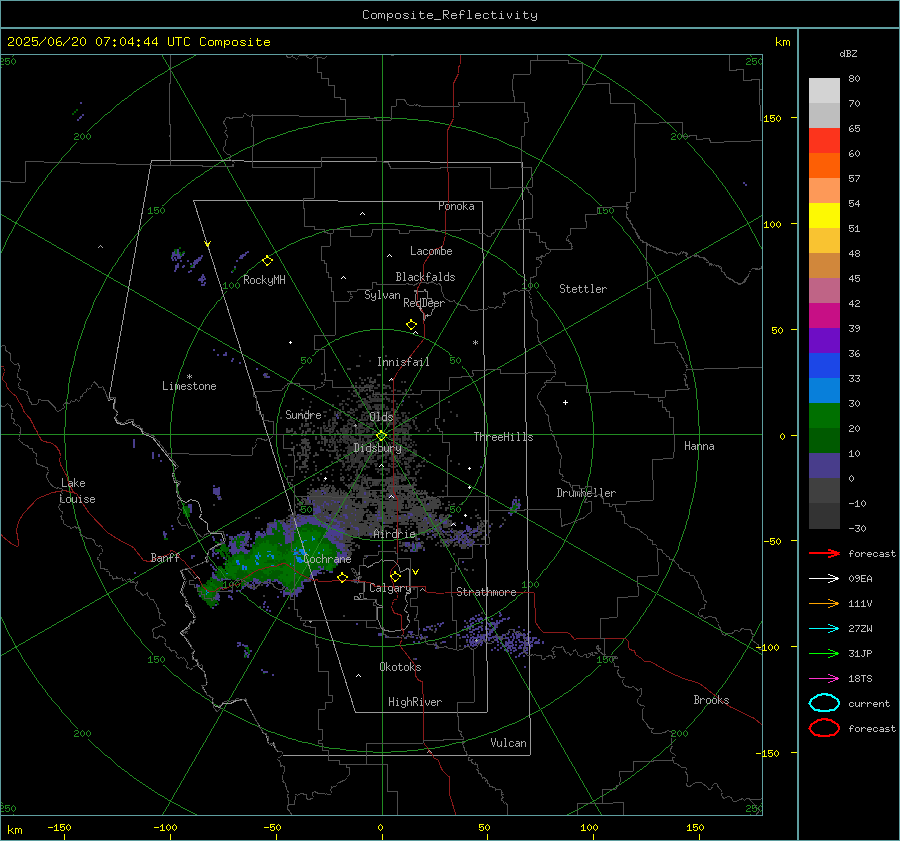
Task: Click the Limestone map label
Action: 189,386
